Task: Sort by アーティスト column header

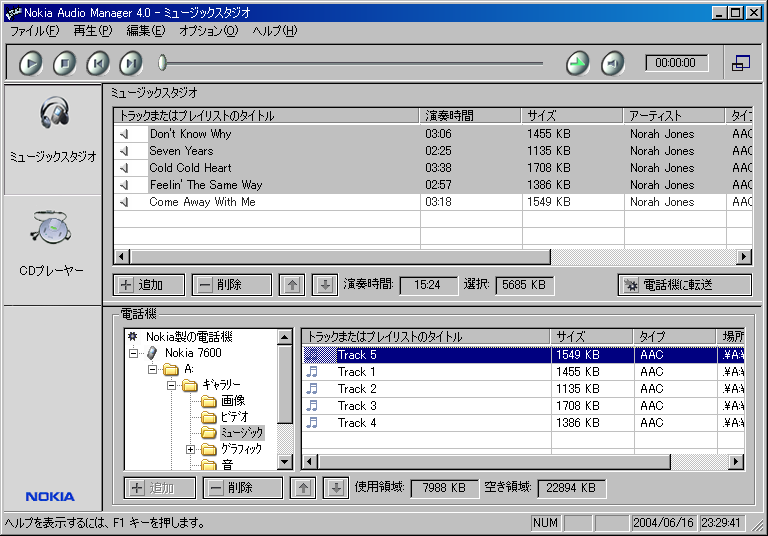Action: pos(673,116)
